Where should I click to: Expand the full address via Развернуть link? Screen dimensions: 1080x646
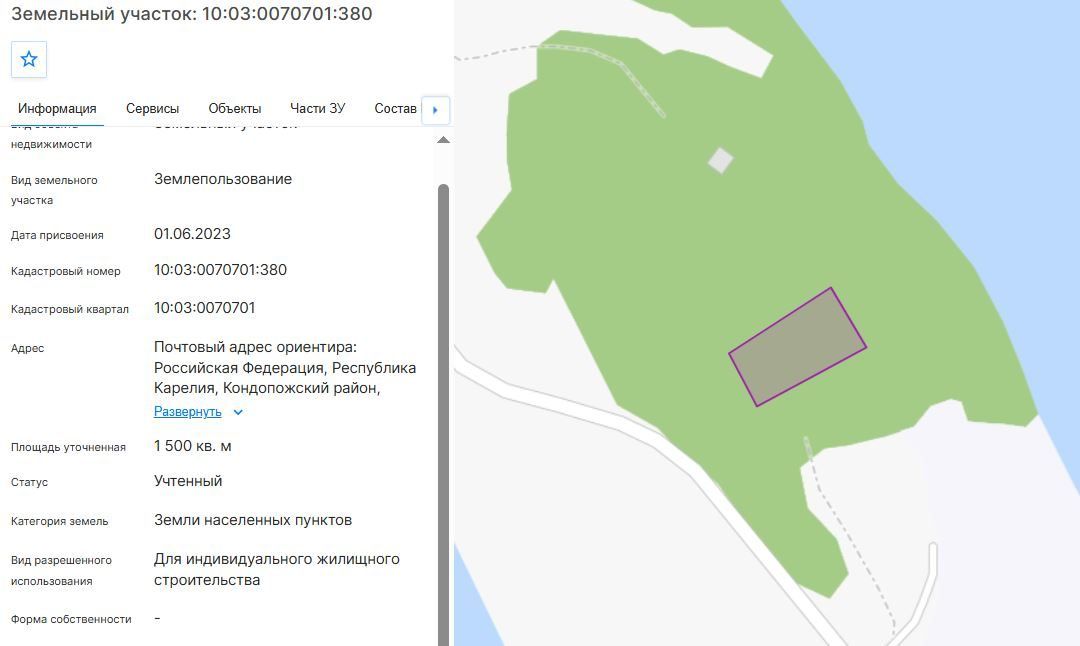187,412
